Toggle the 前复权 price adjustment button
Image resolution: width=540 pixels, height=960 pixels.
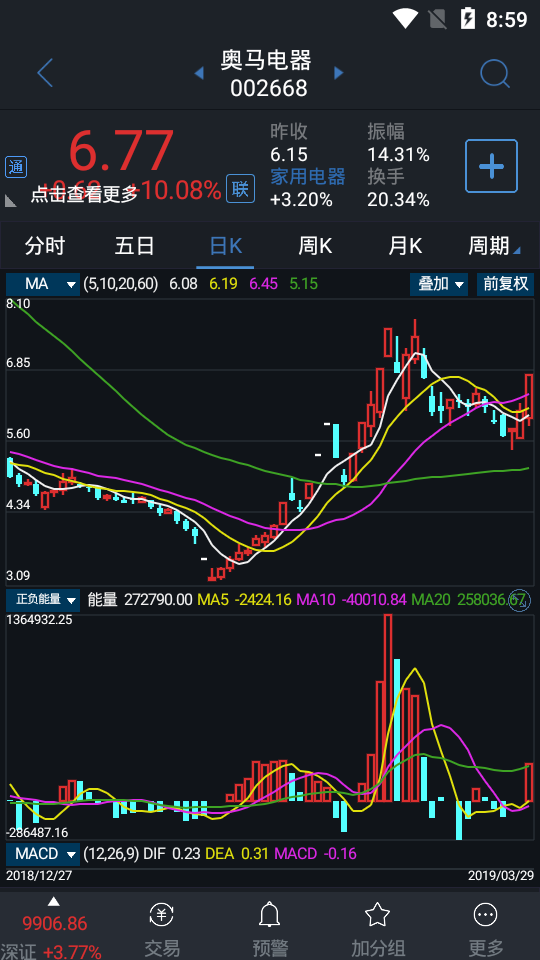coord(505,284)
